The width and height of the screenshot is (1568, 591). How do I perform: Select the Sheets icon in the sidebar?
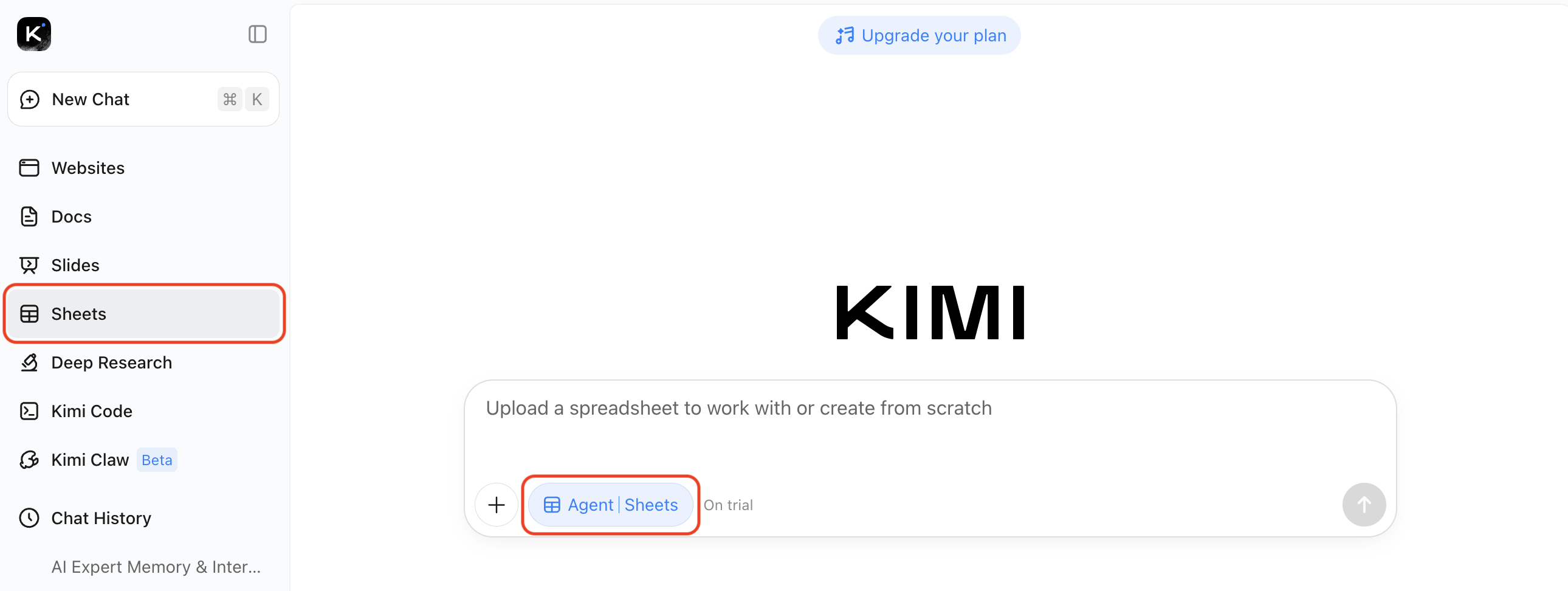(29, 313)
